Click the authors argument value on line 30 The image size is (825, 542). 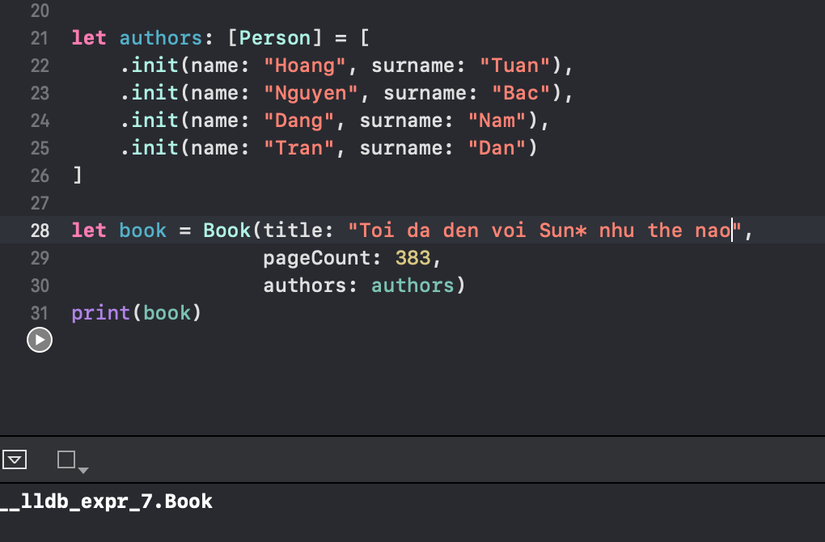(x=412, y=285)
